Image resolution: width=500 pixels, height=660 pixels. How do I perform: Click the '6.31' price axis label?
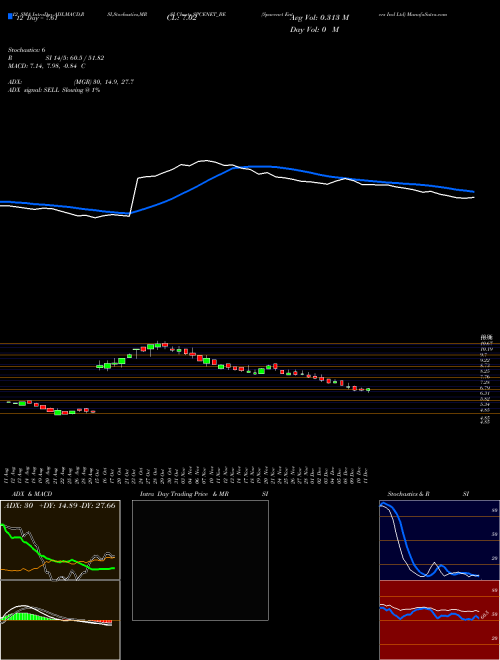pyautogui.click(x=485, y=393)
